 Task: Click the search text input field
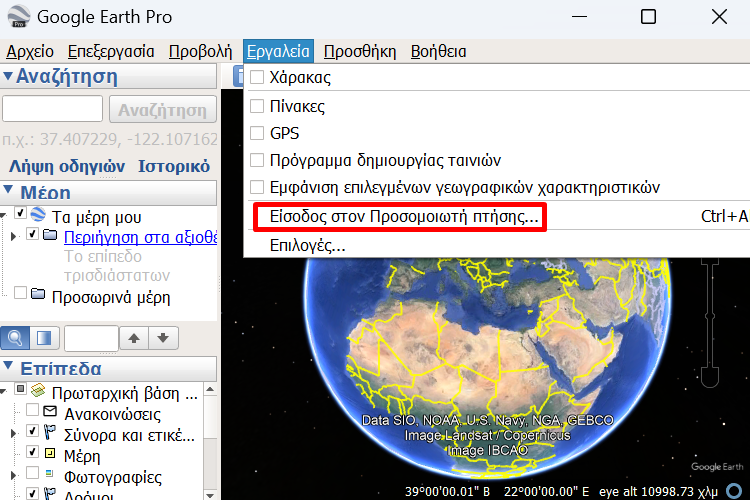coord(53,109)
